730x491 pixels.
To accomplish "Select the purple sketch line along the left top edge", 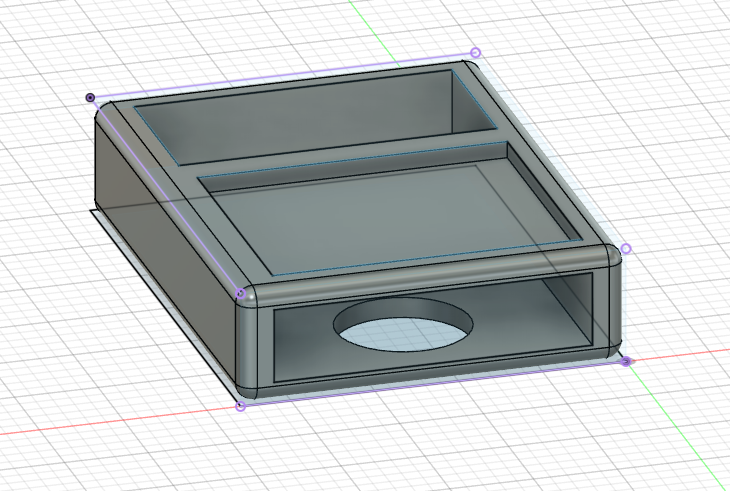I will point(165,195).
